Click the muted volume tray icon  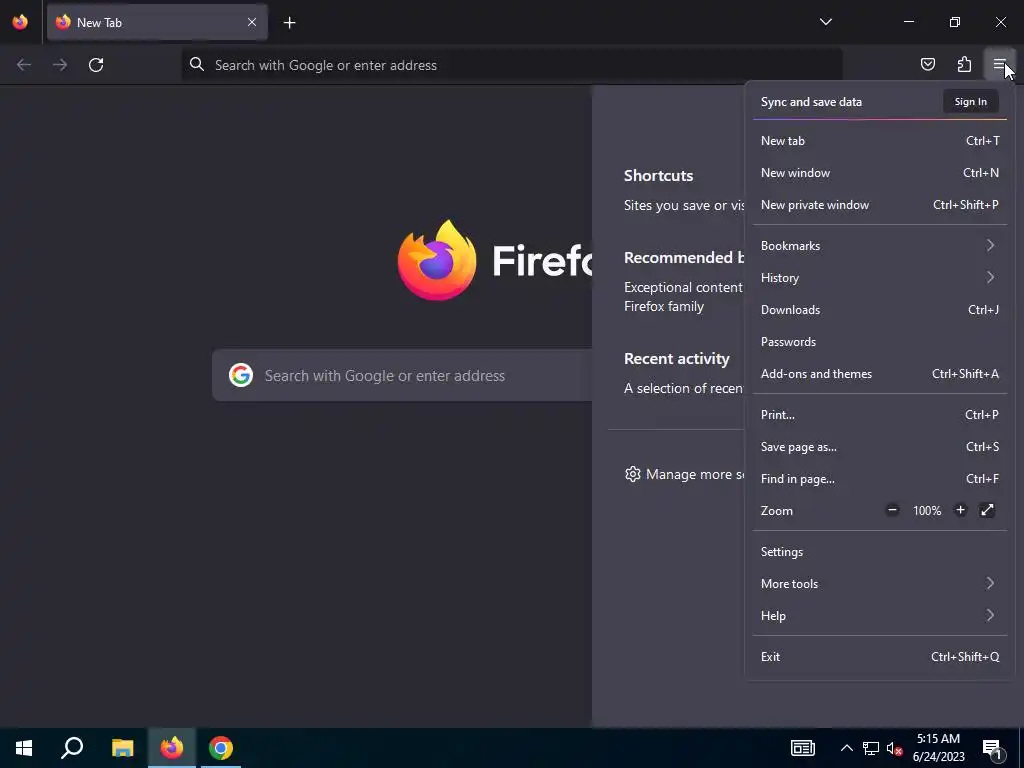895,748
